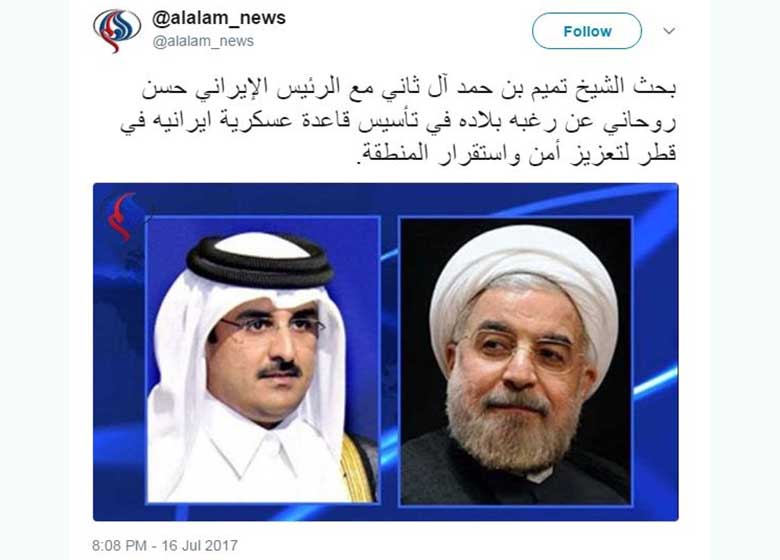780x560 pixels.
Task: Expand the tweet options chevron
Action: [x=669, y=31]
